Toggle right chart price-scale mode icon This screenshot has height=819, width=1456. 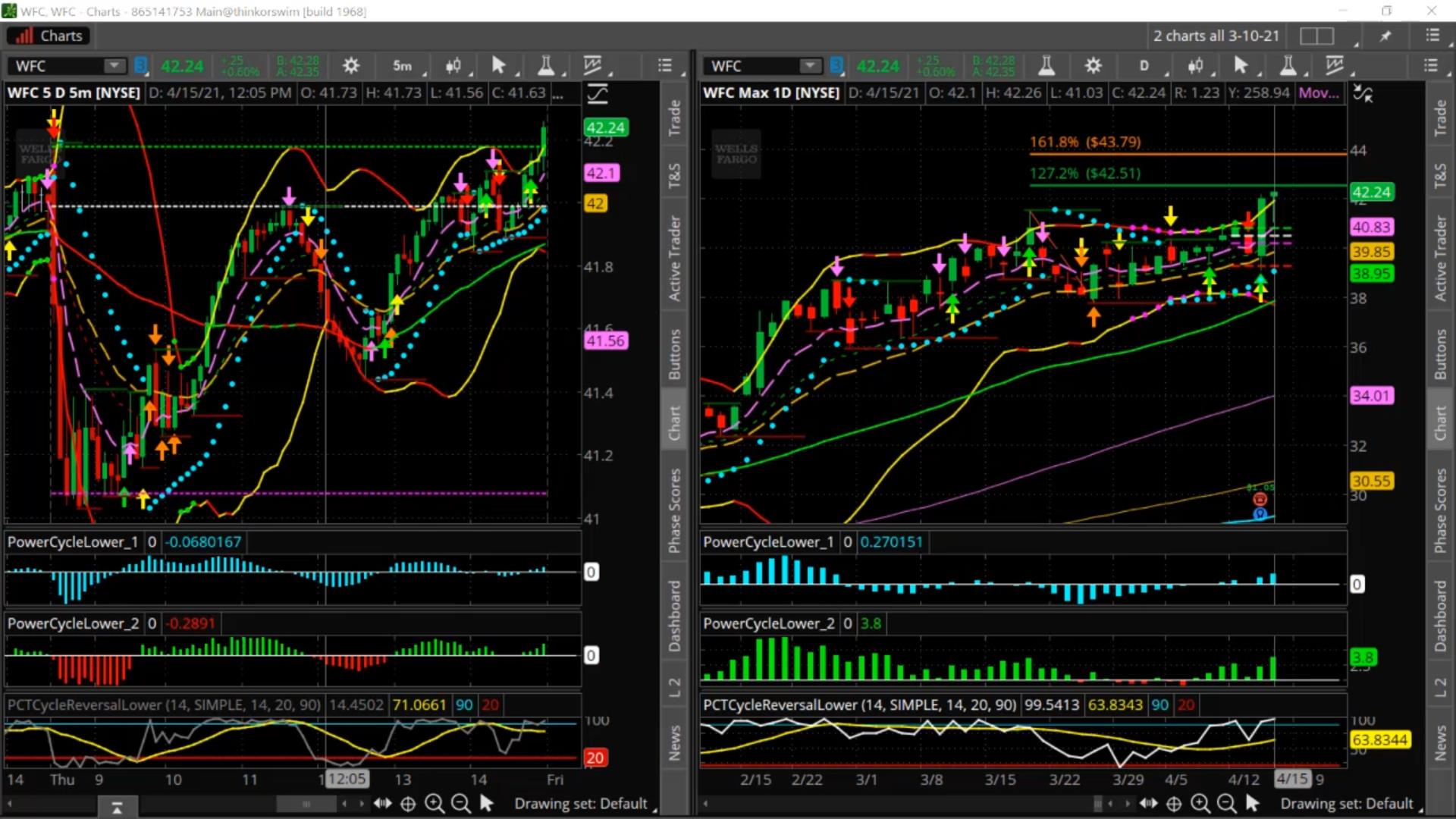[x=1363, y=94]
